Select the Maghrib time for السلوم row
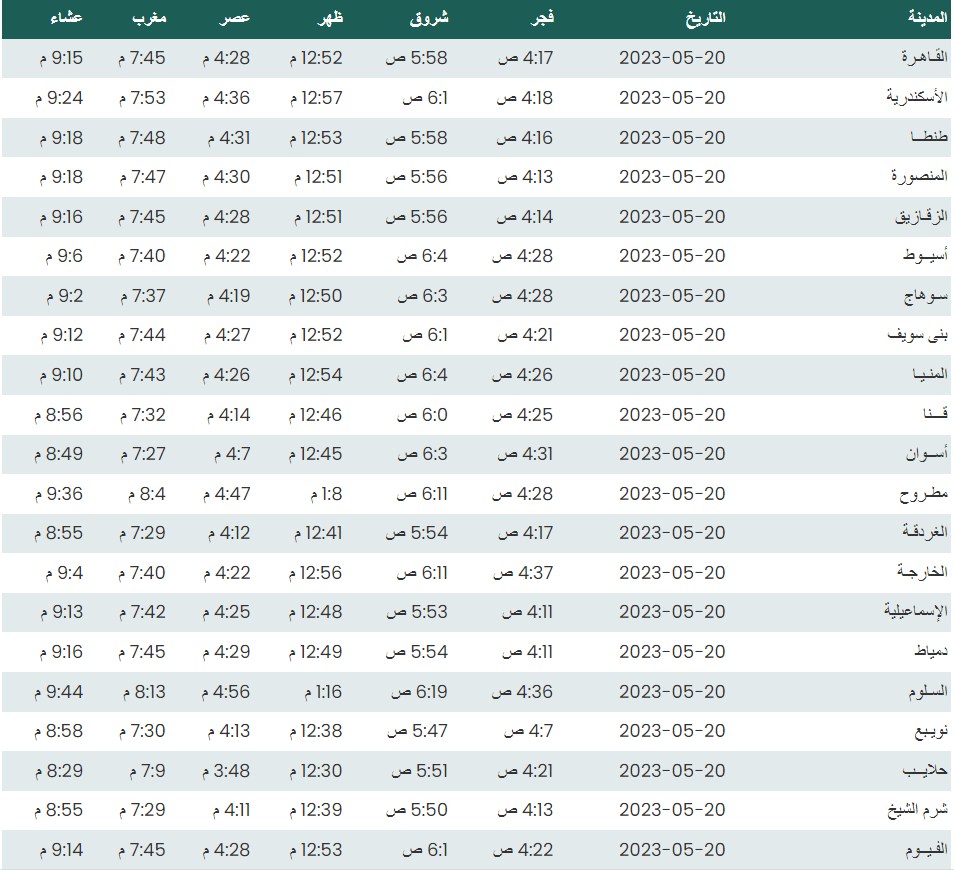This screenshot has width=954, height=870. [x=142, y=692]
